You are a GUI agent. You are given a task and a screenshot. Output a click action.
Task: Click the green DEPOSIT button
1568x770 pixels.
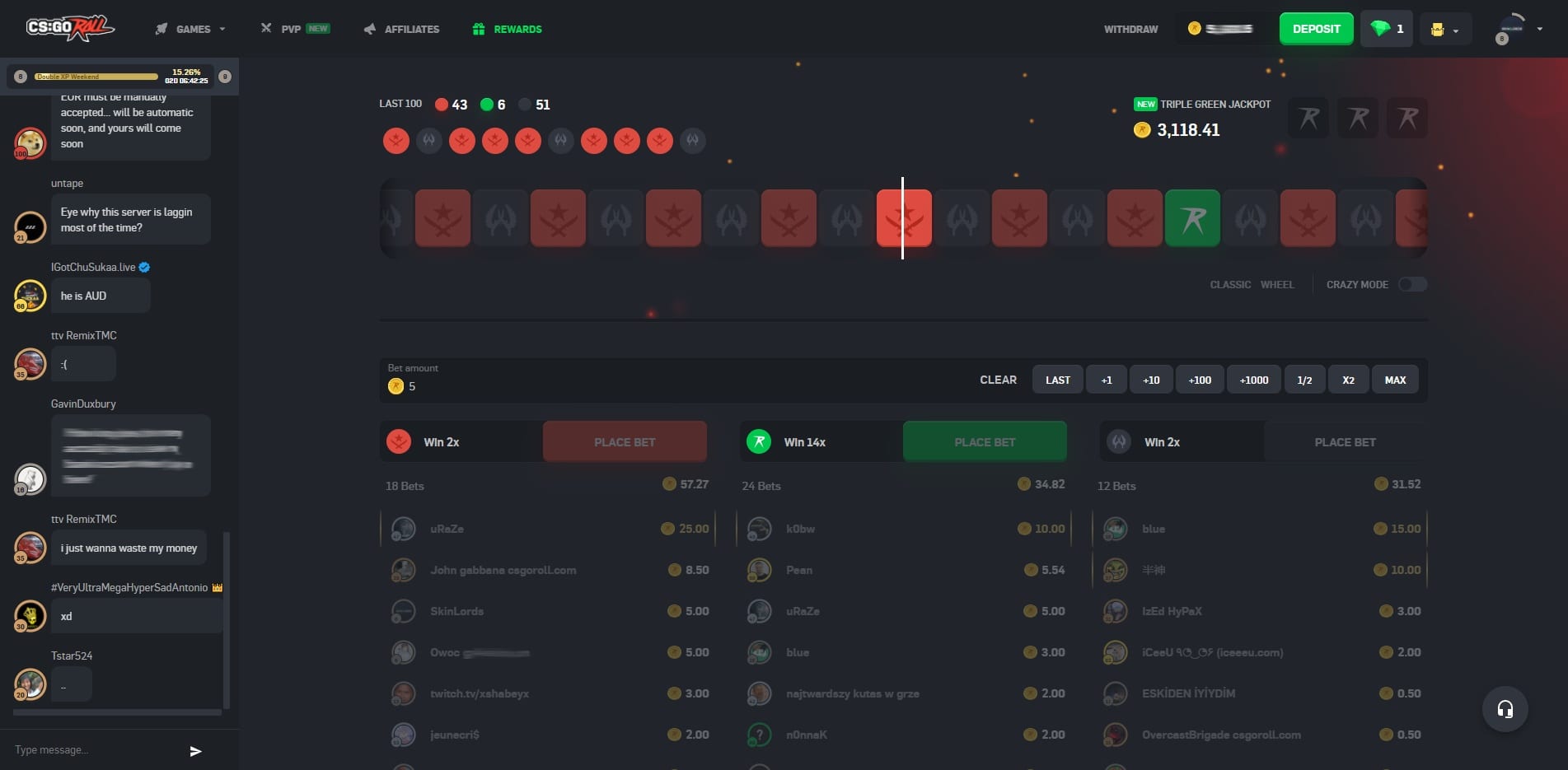coord(1316,28)
